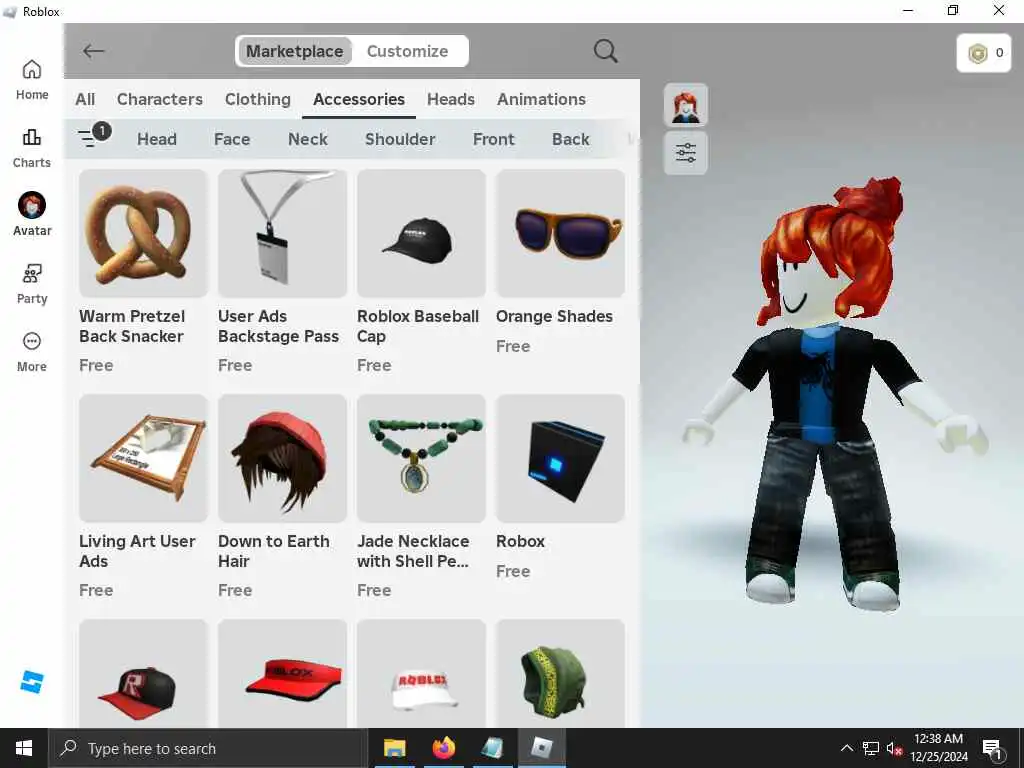1024x768 pixels.
Task: Select the User Ads Backstage Pass thumbnail
Action: (282, 233)
